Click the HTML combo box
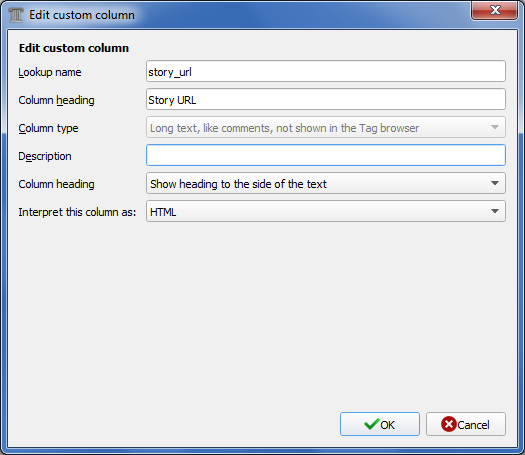 point(325,211)
